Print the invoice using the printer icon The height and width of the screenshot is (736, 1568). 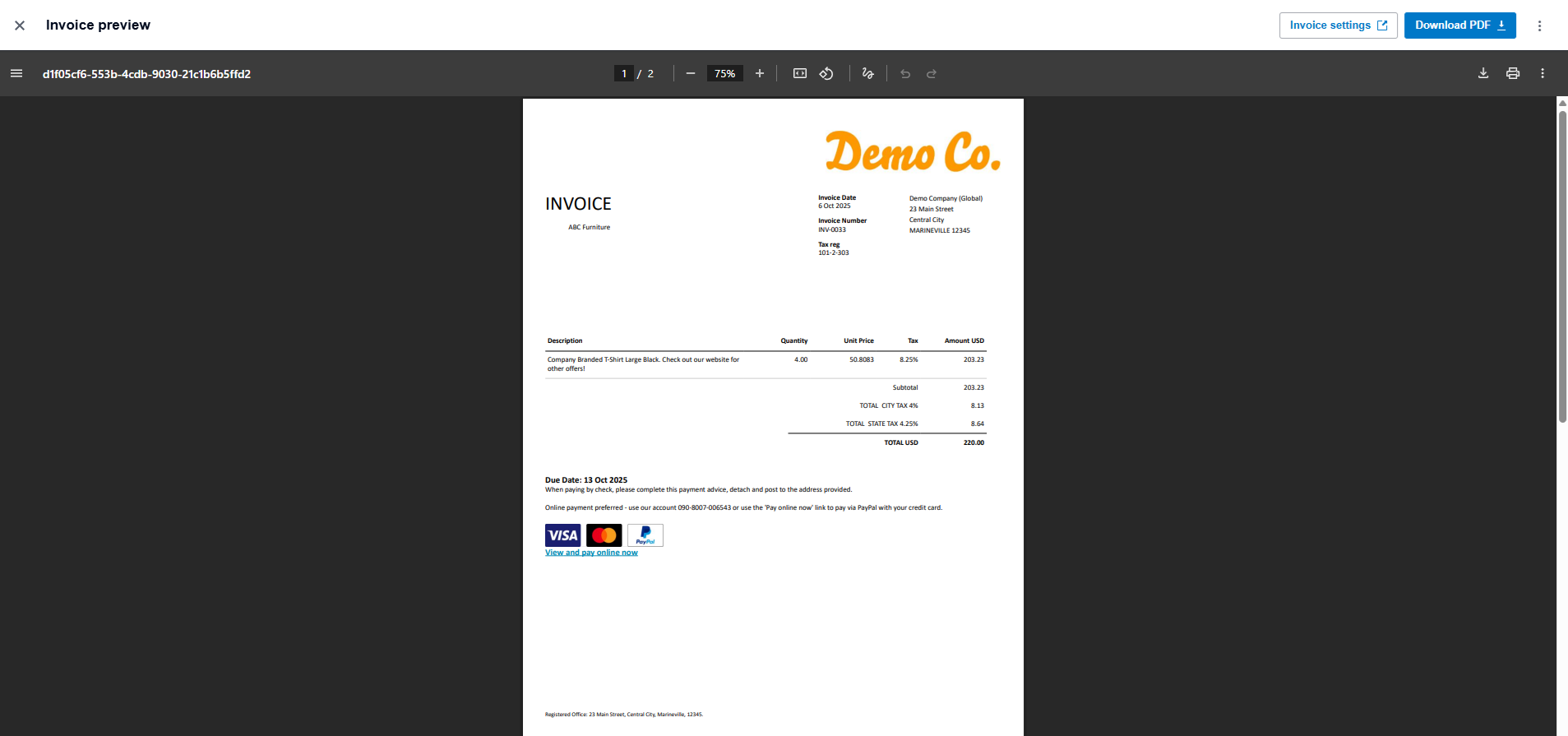pos(1513,73)
